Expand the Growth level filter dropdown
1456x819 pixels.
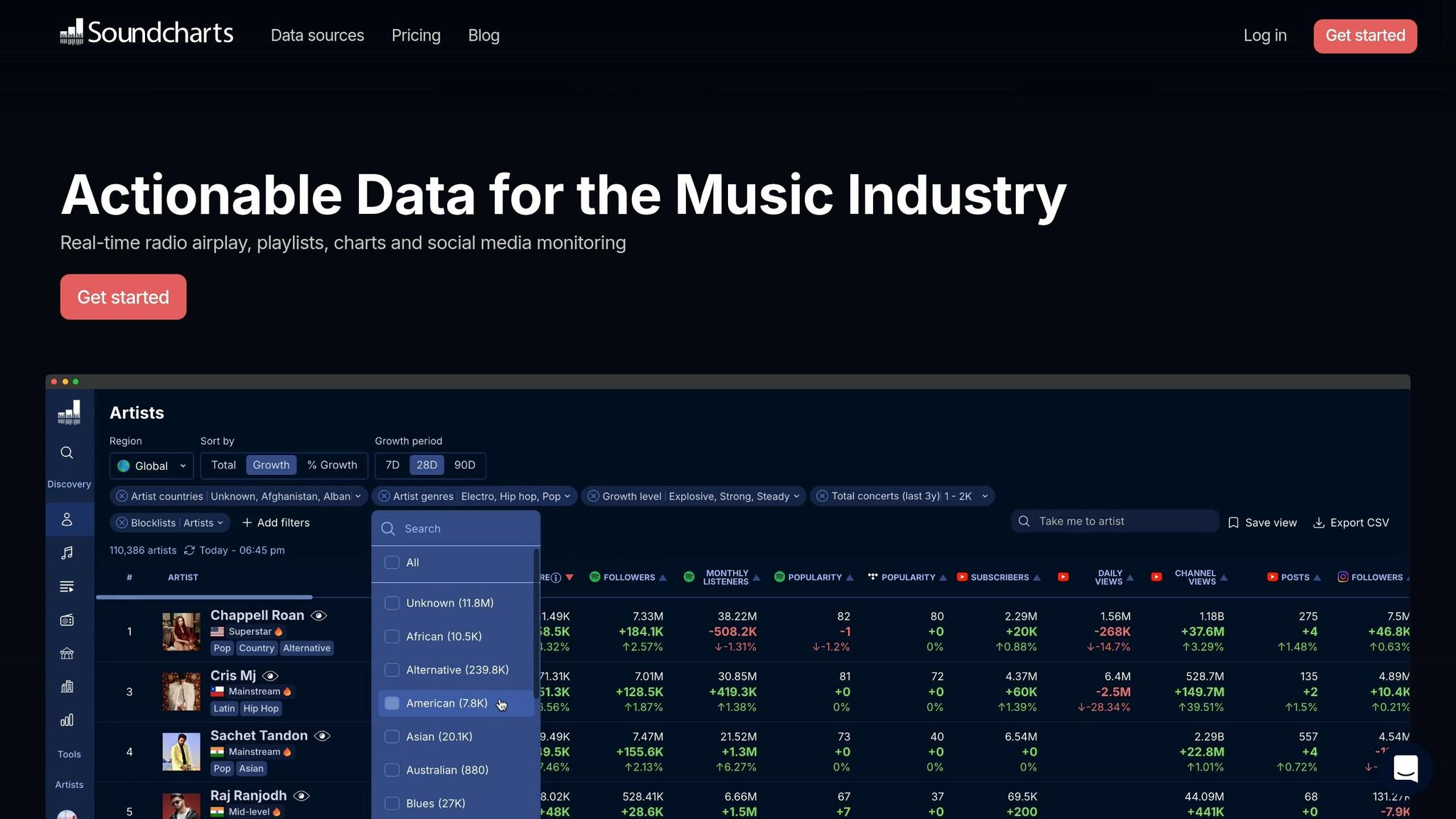[796, 496]
